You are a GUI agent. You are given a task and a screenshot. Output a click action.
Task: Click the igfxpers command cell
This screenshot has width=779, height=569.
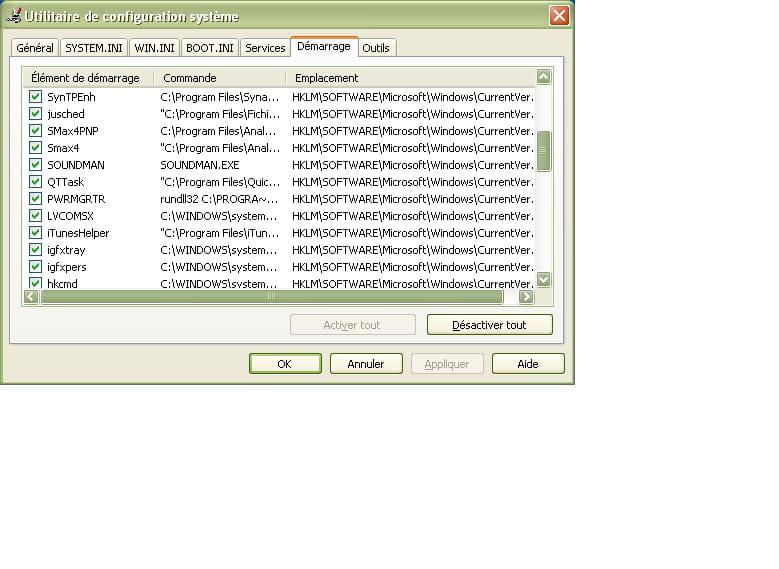click(219, 267)
